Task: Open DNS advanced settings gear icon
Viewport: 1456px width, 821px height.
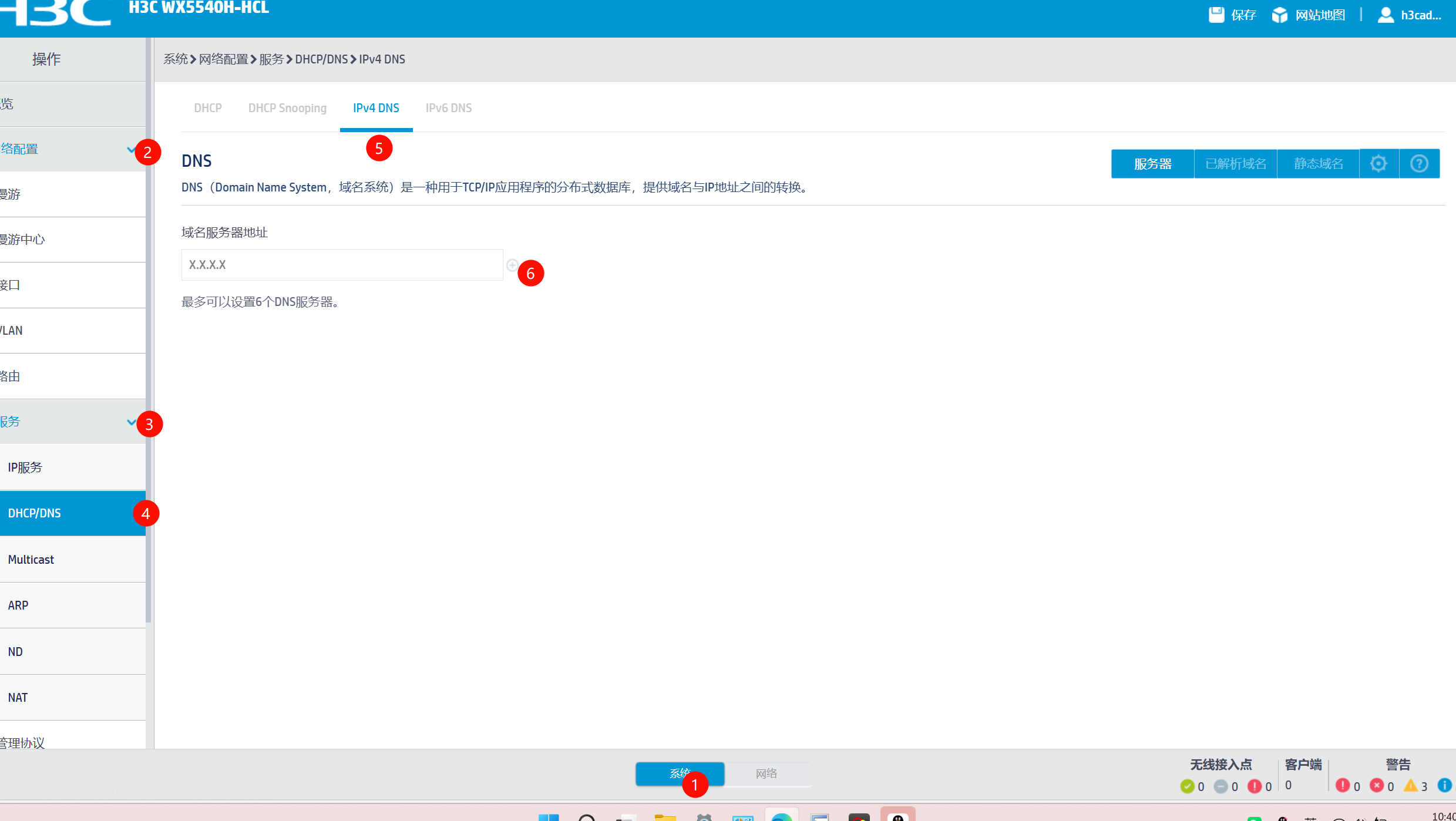Action: 1378,163
